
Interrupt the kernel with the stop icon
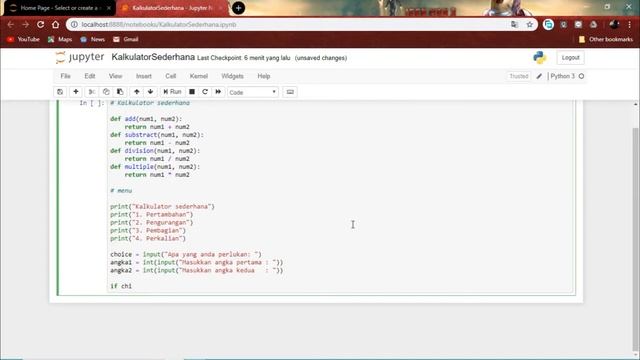(192, 92)
